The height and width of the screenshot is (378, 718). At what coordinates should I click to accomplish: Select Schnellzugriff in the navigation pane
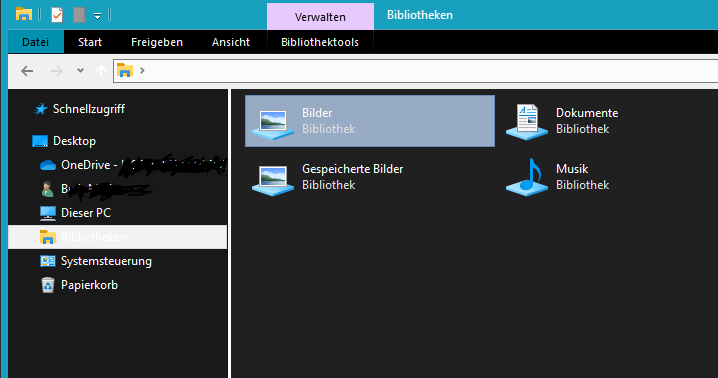(89, 109)
